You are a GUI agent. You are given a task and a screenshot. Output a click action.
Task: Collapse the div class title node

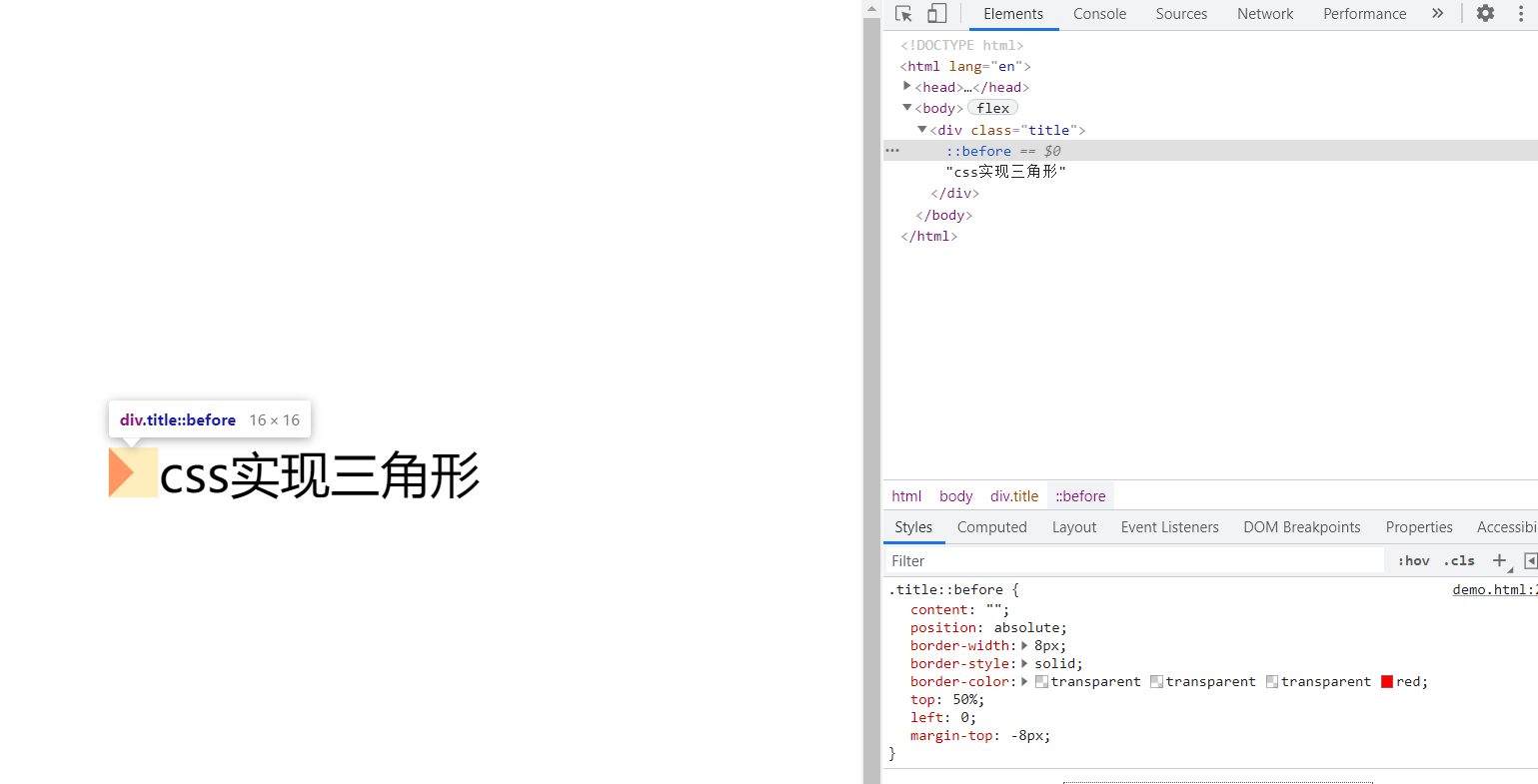922,130
